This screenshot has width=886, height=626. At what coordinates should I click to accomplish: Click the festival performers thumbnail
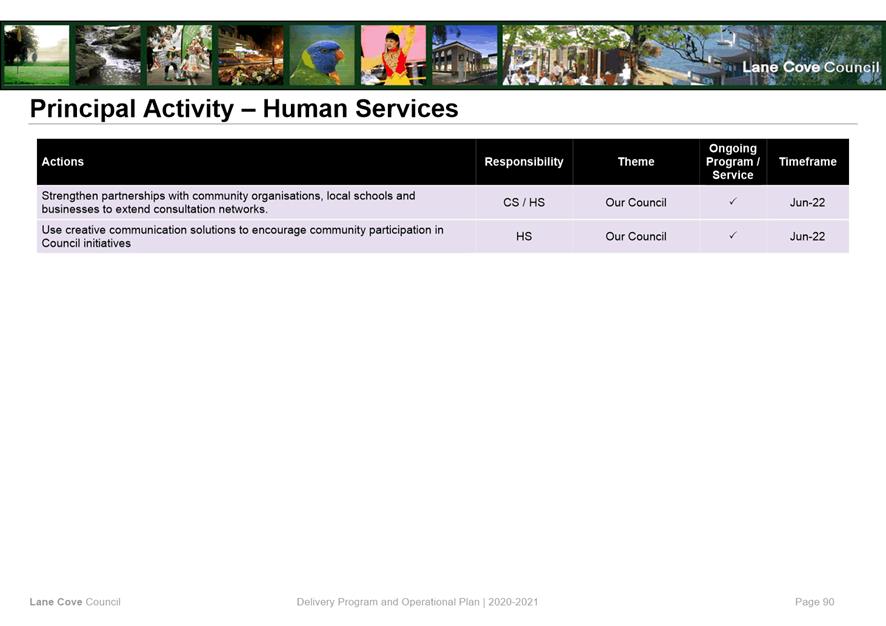[x=179, y=55]
